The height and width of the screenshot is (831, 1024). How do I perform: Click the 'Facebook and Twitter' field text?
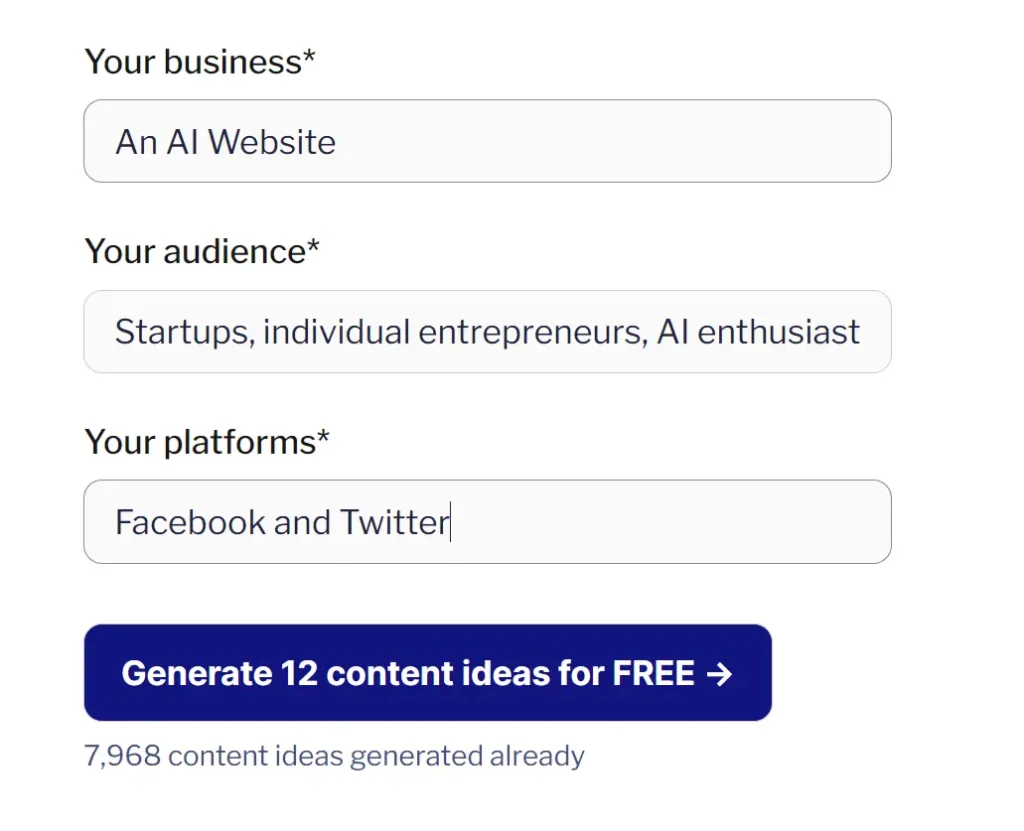[x=280, y=521]
